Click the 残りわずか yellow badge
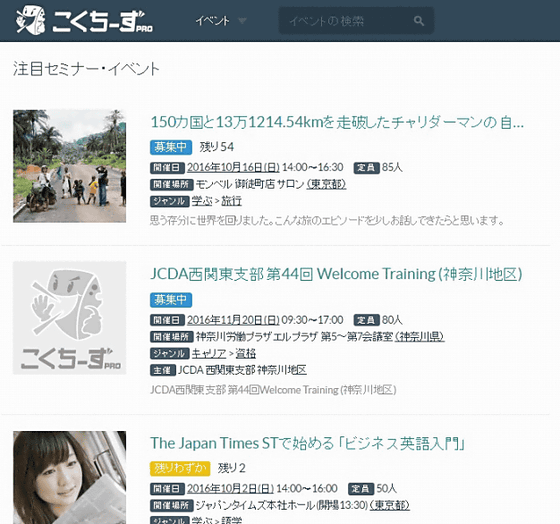Screen dimensions: 560x524 180,468
